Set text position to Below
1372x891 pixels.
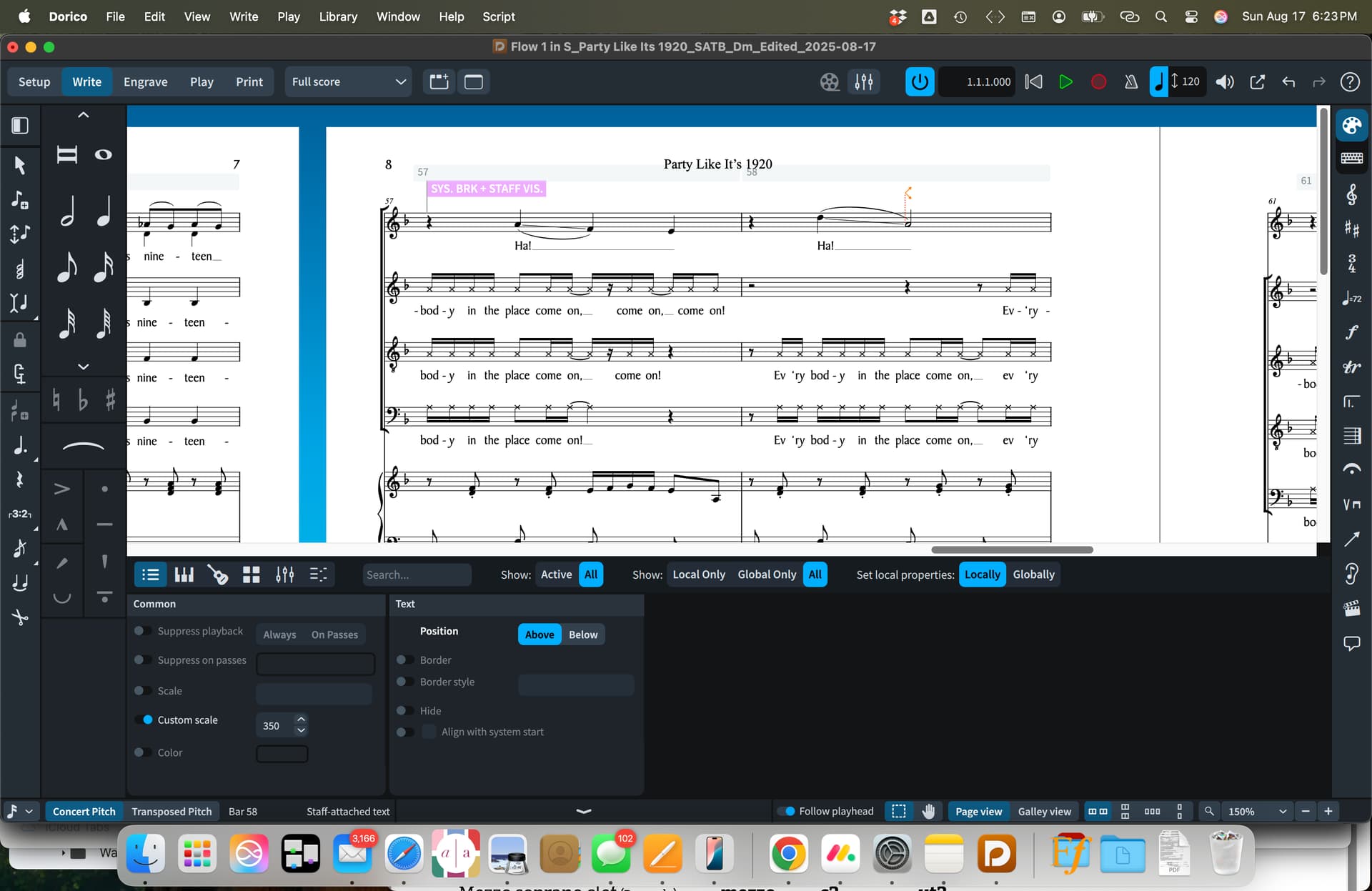(583, 634)
